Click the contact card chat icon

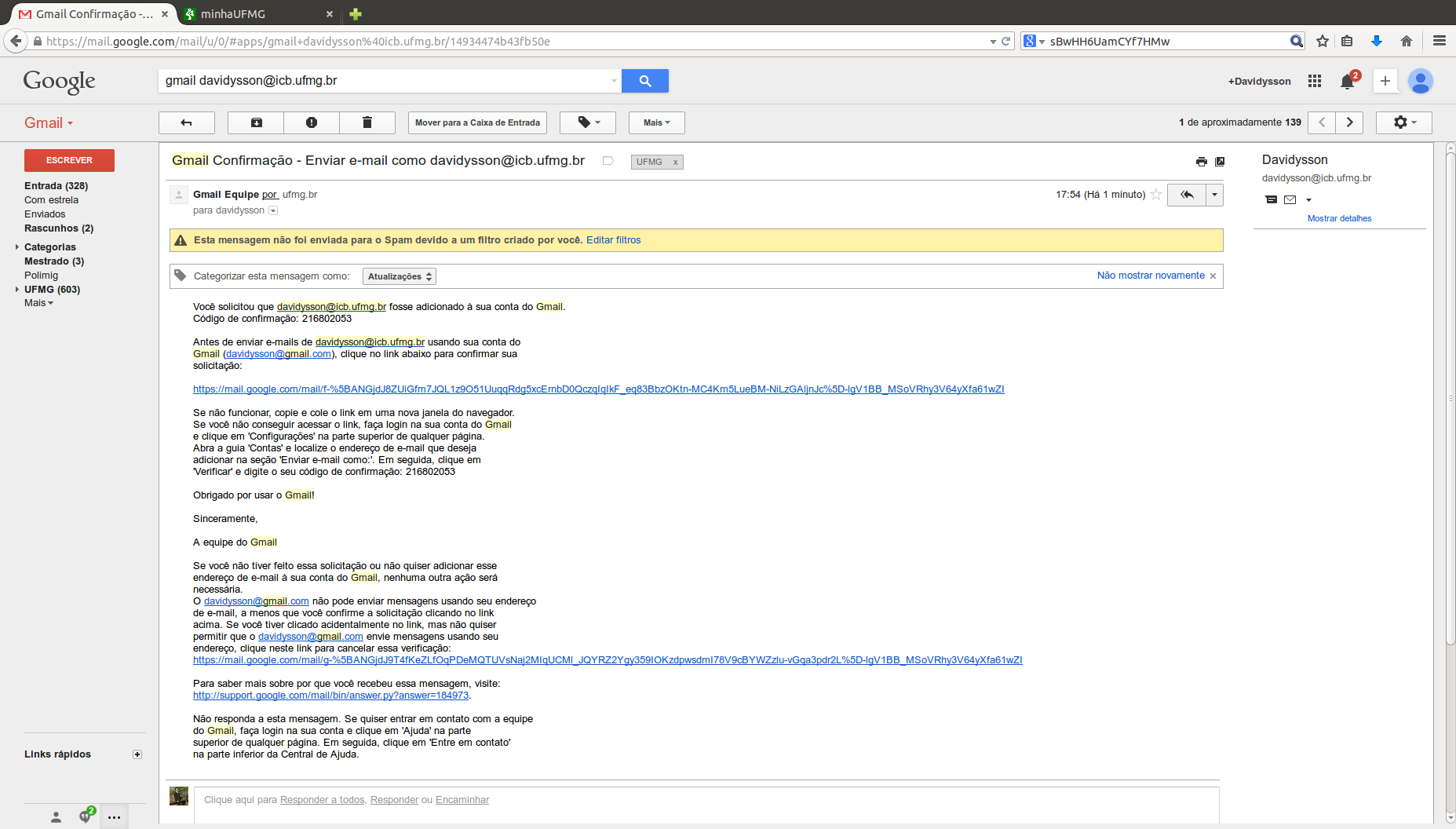point(1271,200)
